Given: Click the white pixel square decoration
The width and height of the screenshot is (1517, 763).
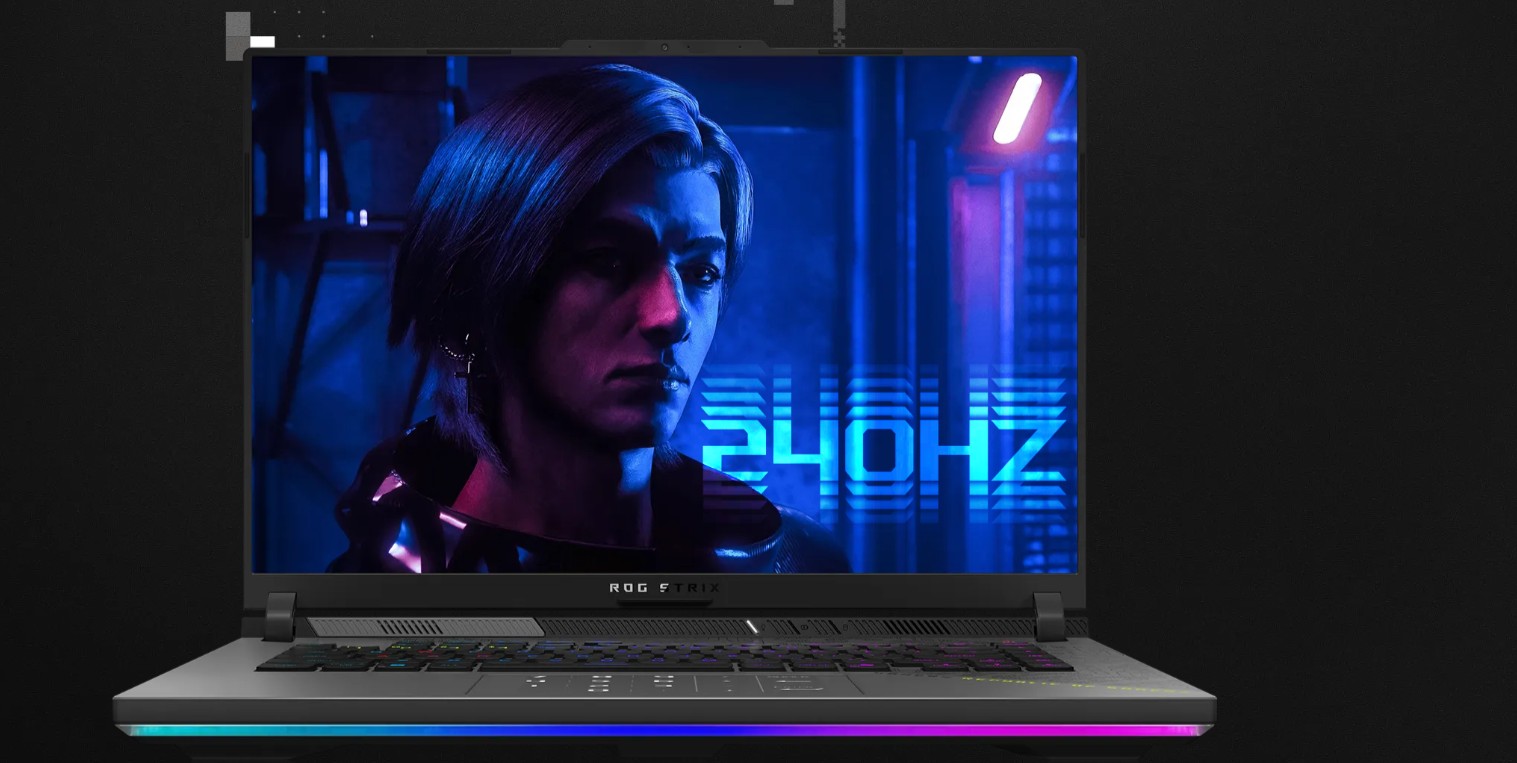Looking at the screenshot, I should [262, 41].
